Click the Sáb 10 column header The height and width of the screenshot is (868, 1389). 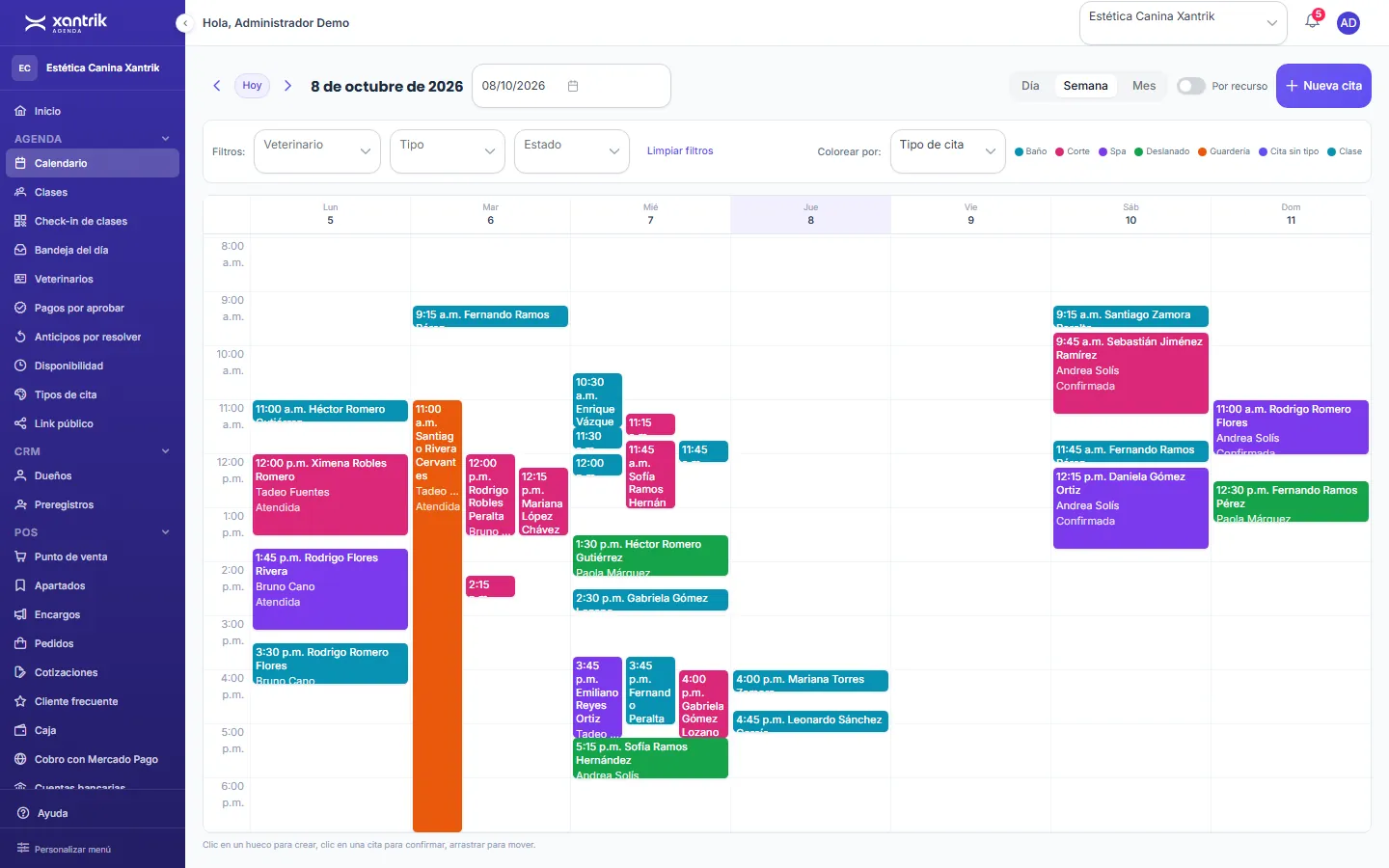point(1130,214)
